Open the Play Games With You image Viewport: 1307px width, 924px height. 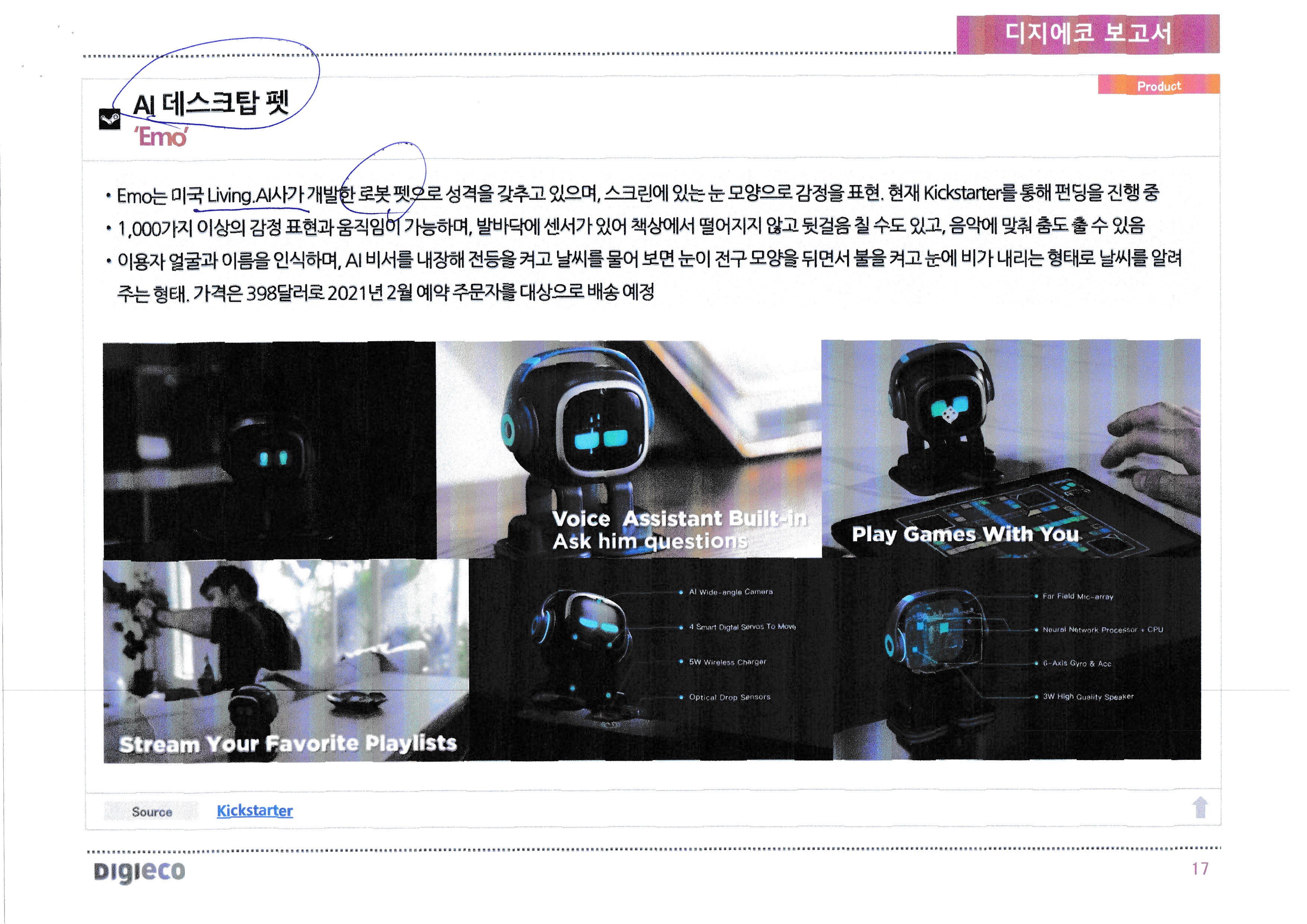point(1011,448)
